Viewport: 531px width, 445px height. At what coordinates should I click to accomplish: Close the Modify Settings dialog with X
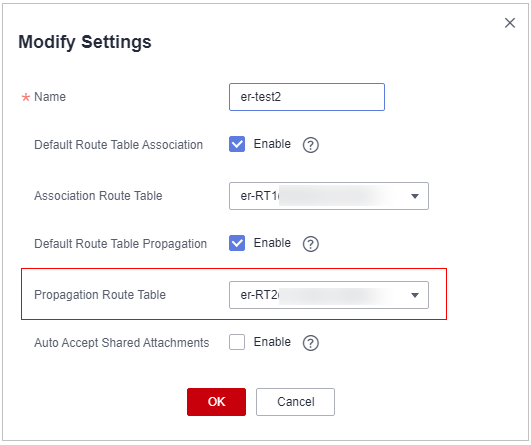coord(510,23)
